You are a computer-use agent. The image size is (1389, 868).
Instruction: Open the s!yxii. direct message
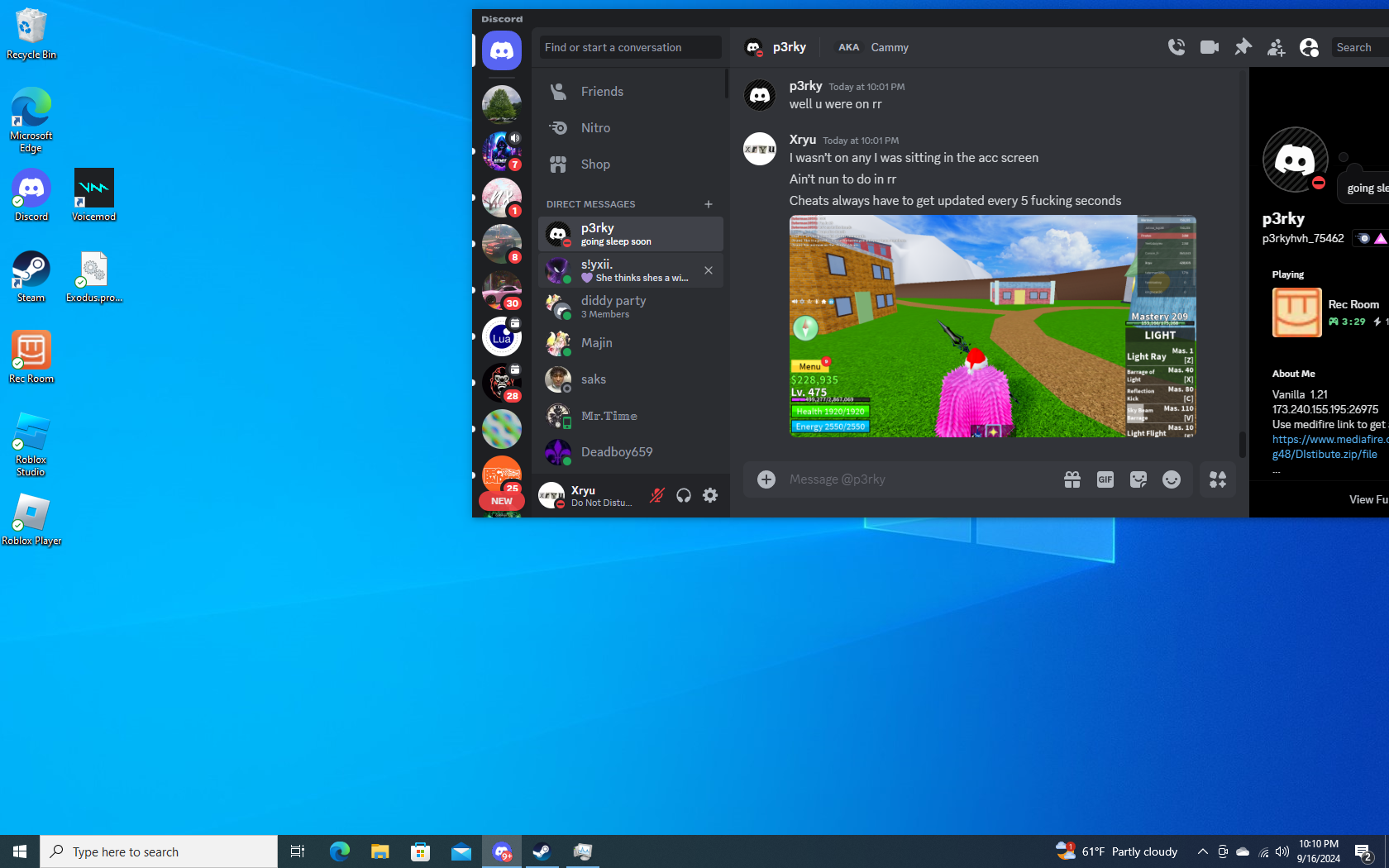coord(631,270)
